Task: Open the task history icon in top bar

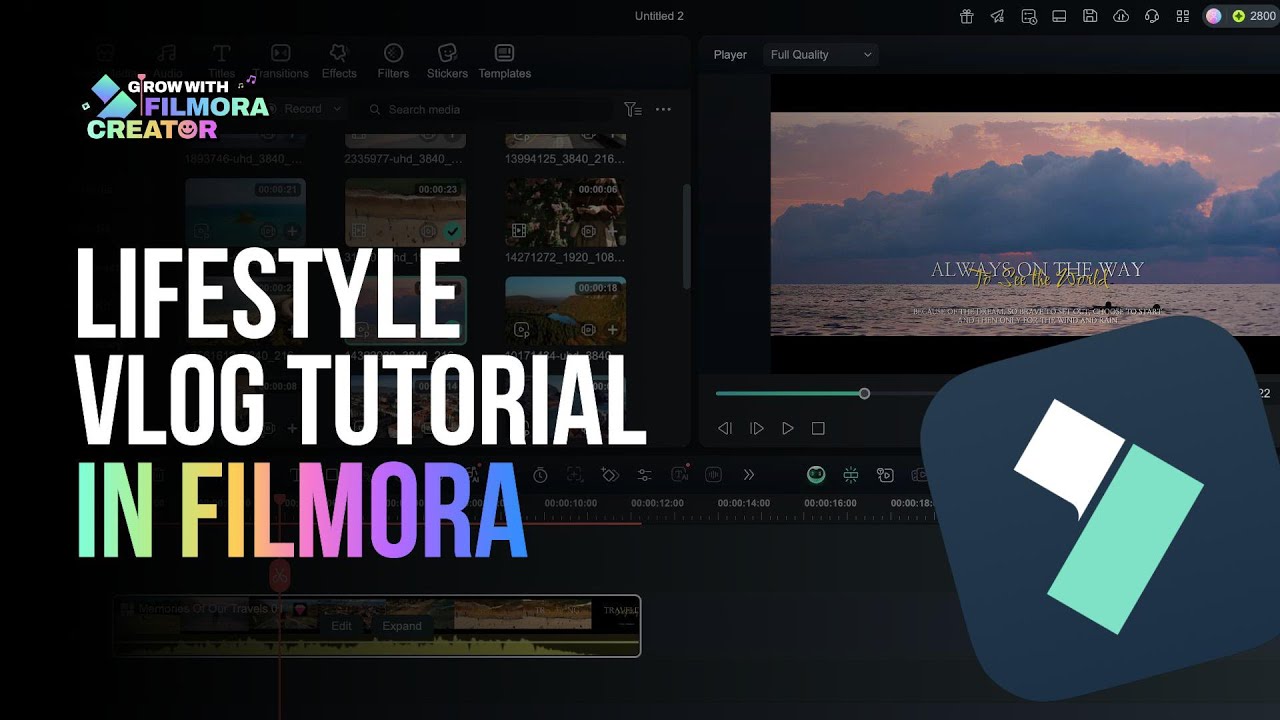Action: pyautogui.click(x=1028, y=16)
